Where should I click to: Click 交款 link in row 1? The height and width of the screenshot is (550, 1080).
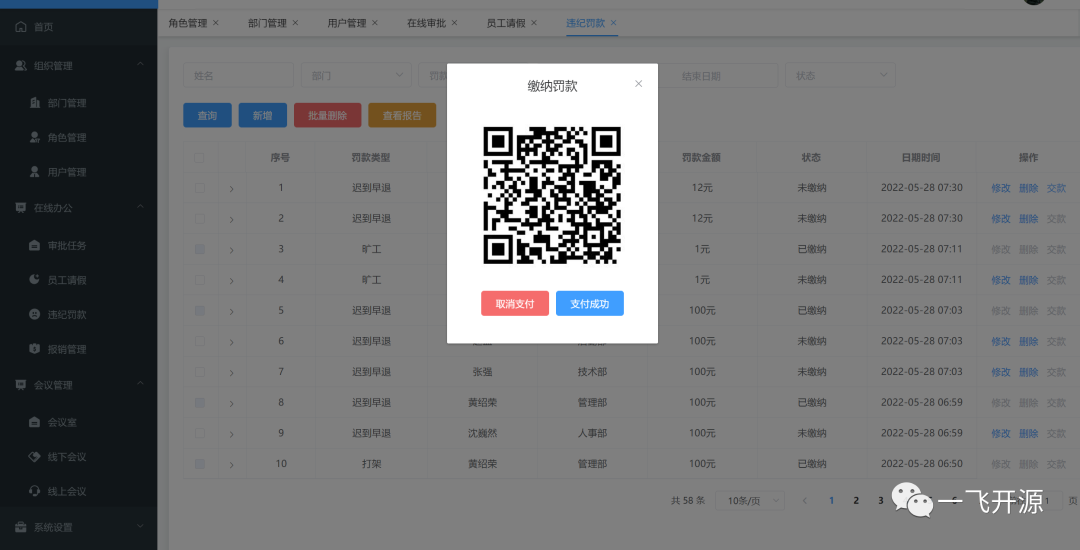tap(1056, 188)
